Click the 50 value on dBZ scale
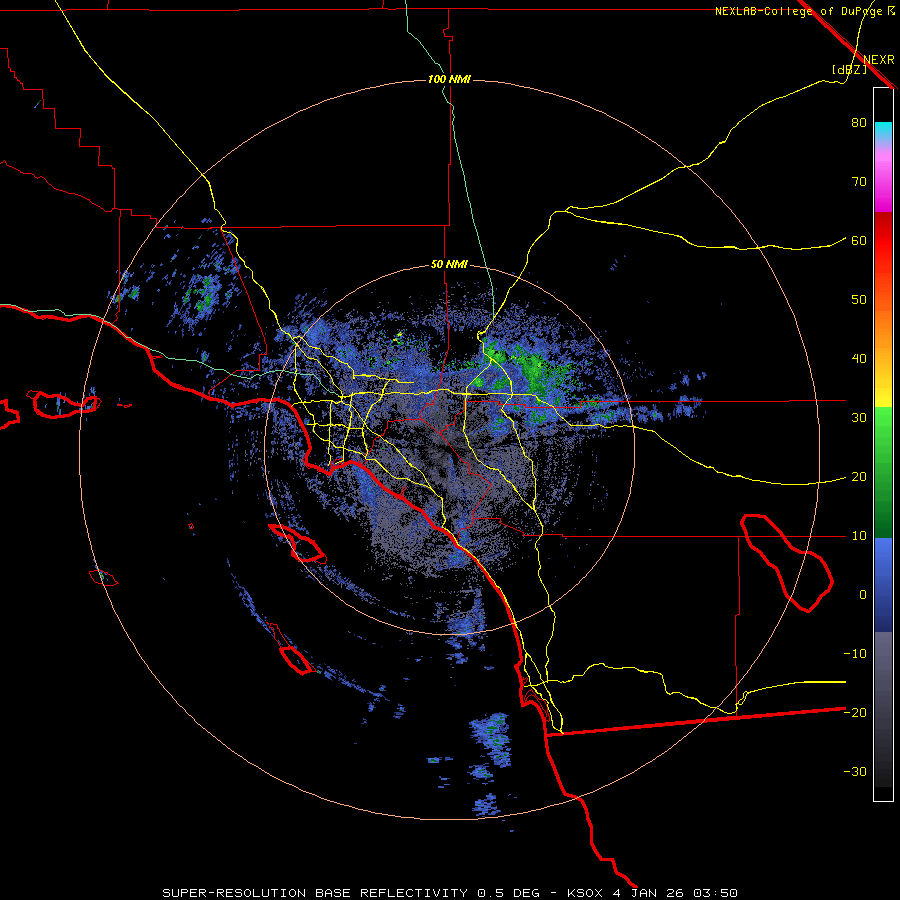The height and width of the screenshot is (900, 900). coord(859,300)
